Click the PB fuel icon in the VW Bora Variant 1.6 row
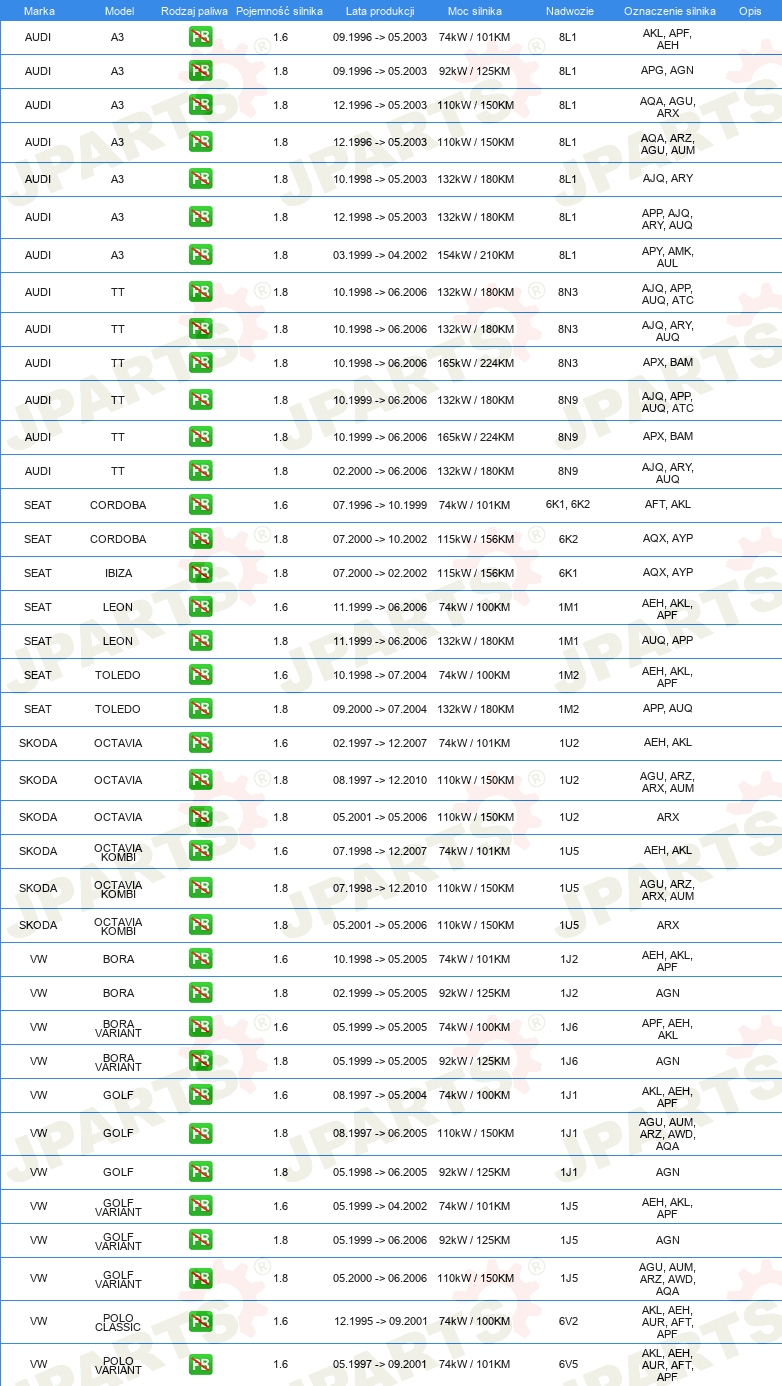The width and height of the screenshot is (782, 1386). pos(201,1027)
